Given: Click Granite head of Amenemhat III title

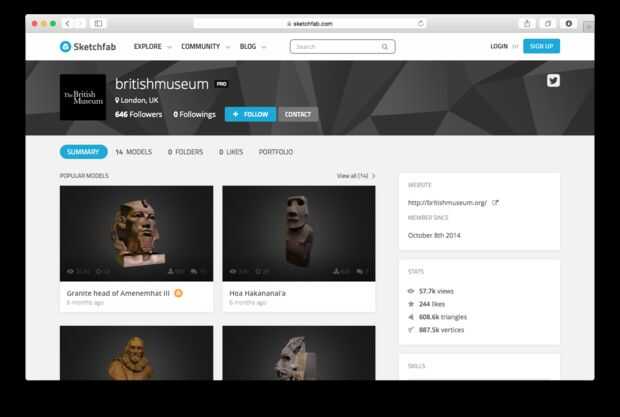Looking at the screenshot, I should point(118,293).
